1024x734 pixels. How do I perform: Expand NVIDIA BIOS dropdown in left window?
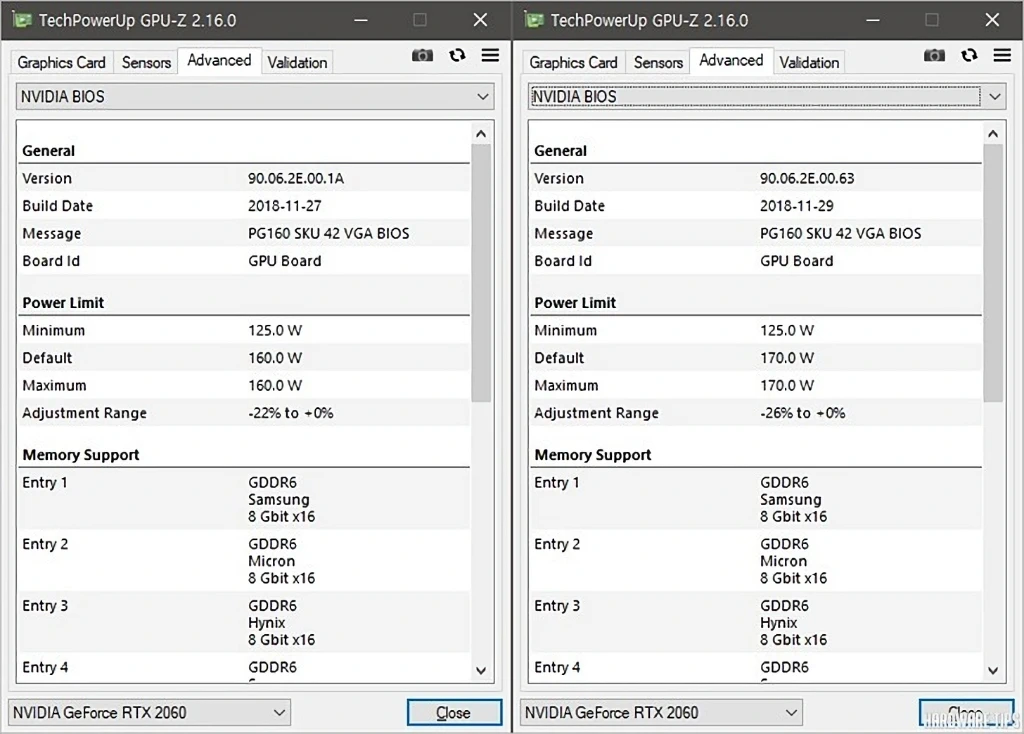255,97
